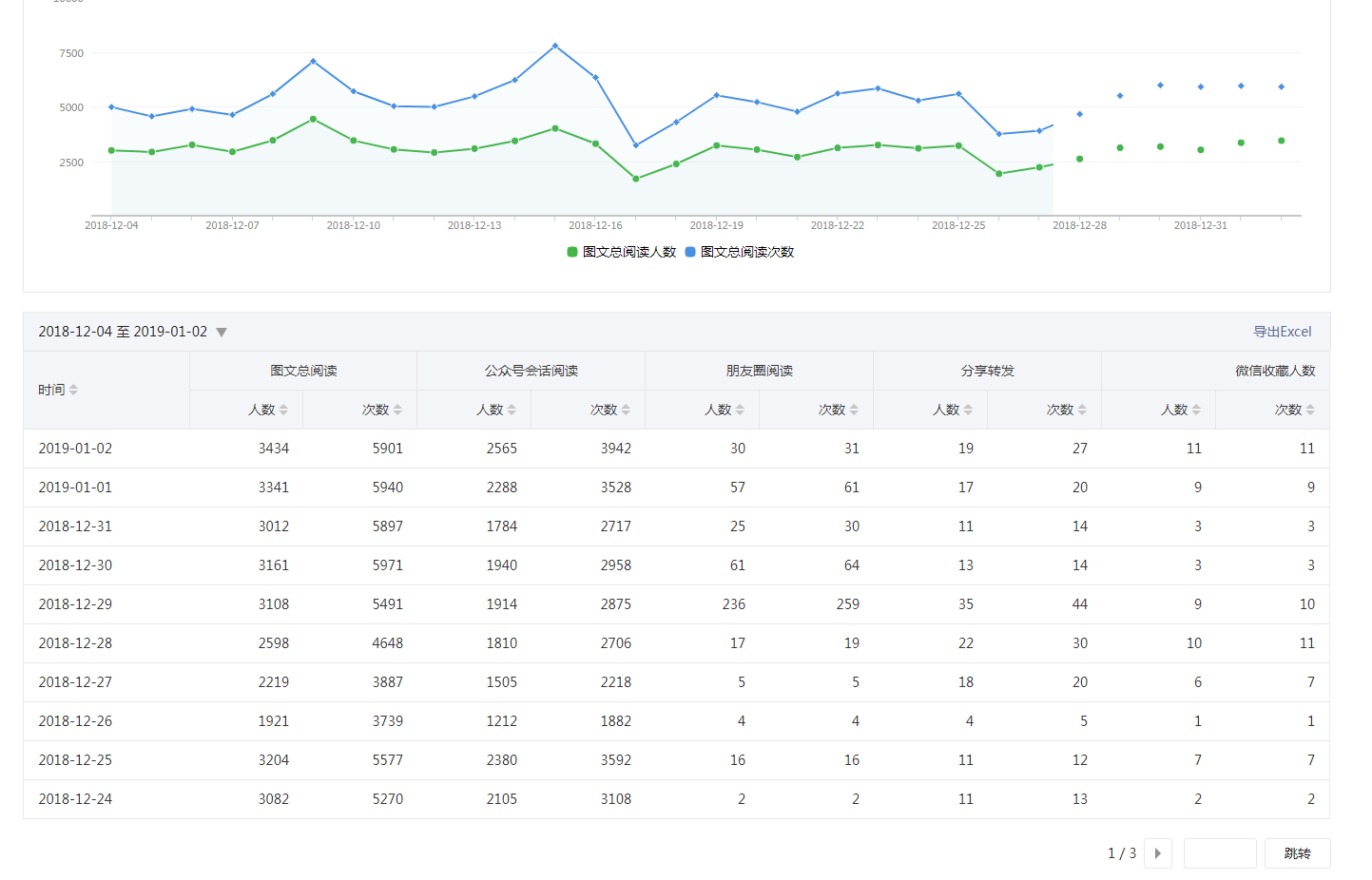Click the page number input field

pyautogui.click(x=1220, y=853)
